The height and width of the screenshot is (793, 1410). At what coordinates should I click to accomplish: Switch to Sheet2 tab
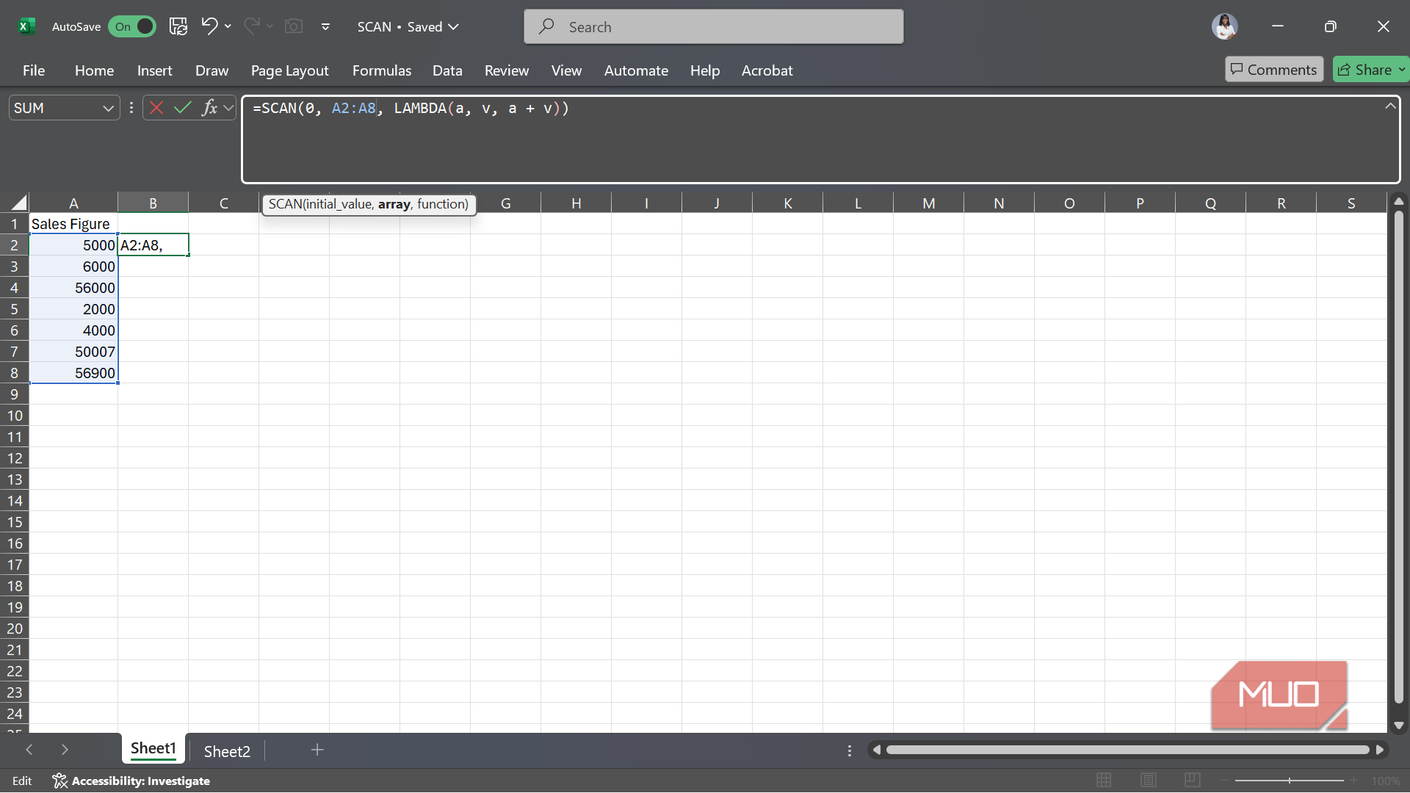pyautogui.click(x=227, y=751)
